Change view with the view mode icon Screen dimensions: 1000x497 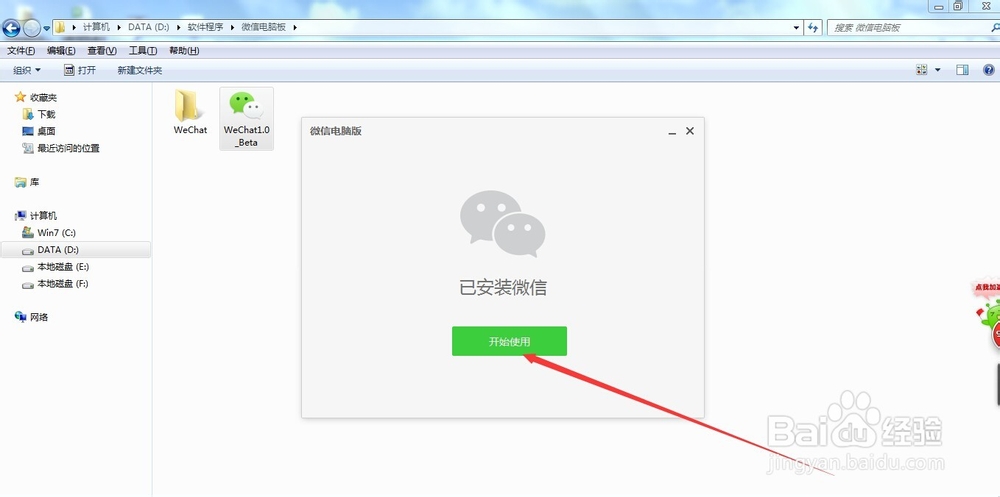[x=922, y=70]
